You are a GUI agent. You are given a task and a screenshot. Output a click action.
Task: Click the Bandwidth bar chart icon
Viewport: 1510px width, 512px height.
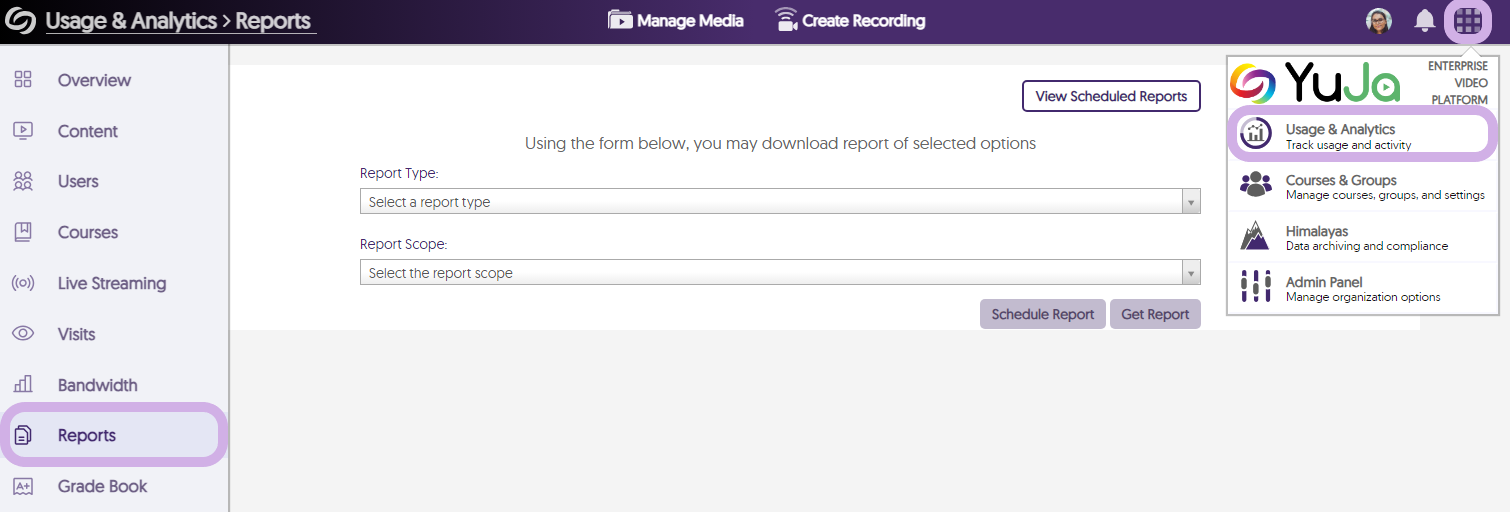[x=23, y=385]
